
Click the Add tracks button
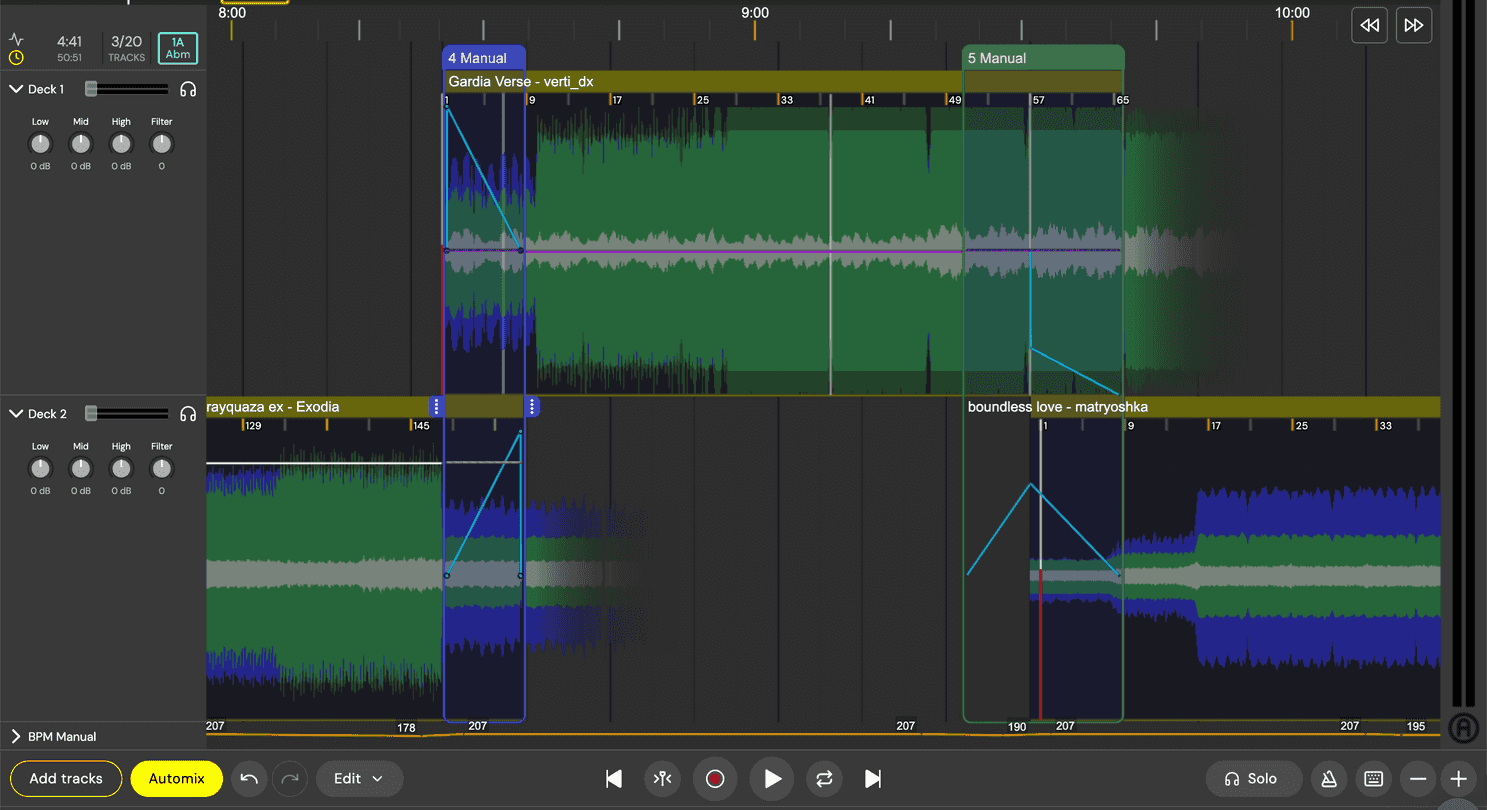[x=65, y=779]
